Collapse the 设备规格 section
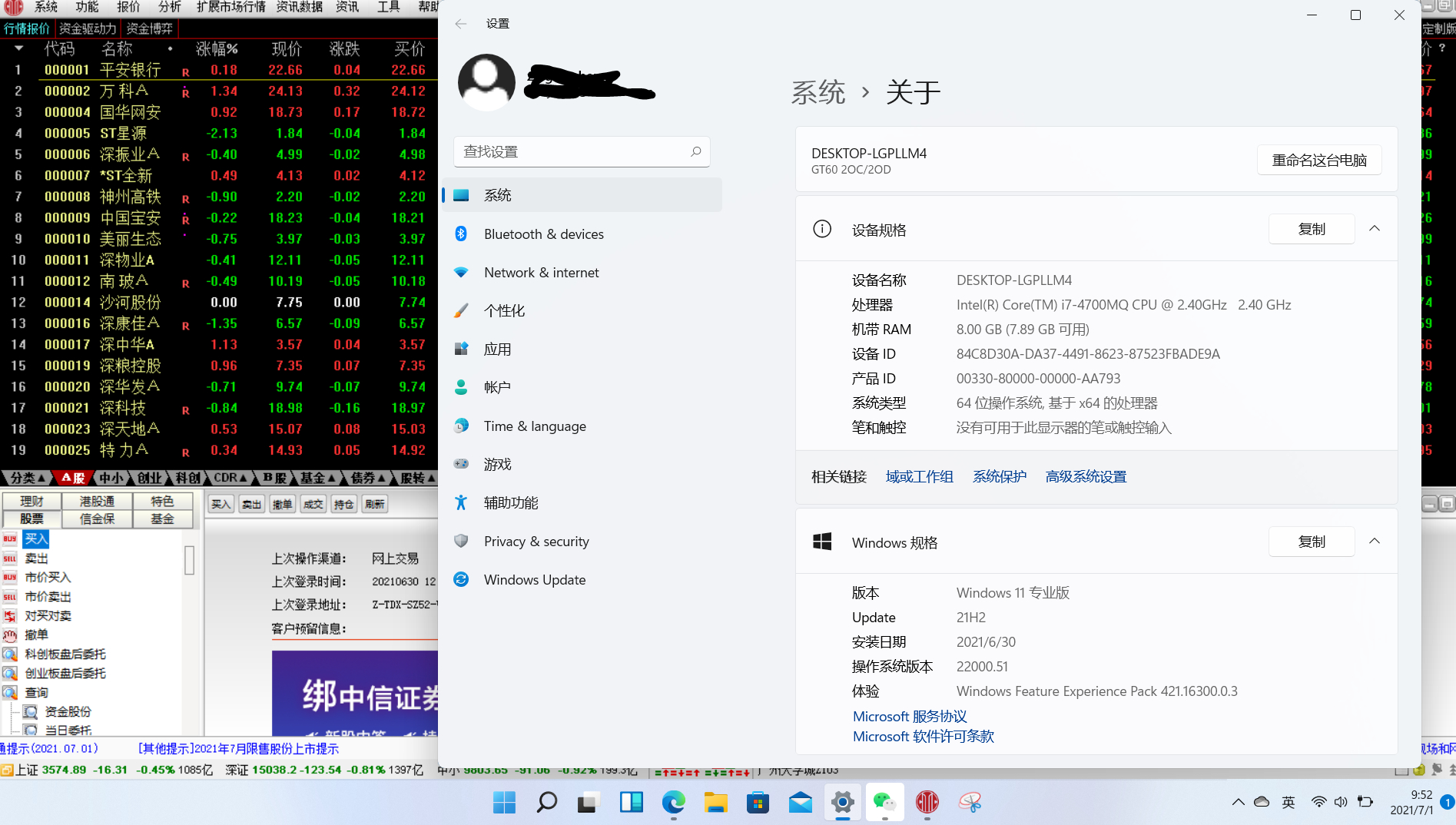 (1375, 229)
